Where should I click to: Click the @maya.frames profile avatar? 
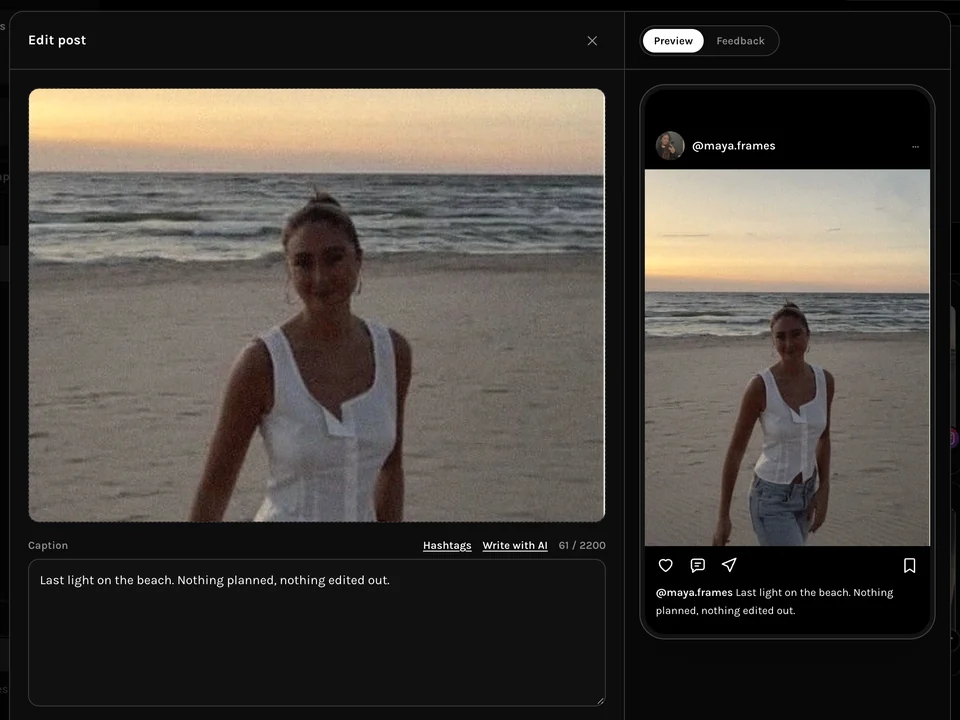[670, 146]
